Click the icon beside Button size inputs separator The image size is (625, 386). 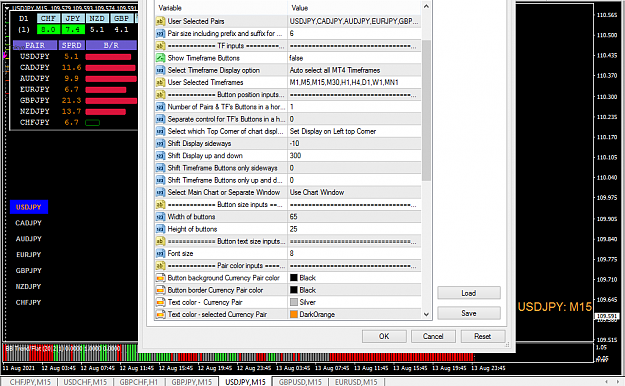[x=160, y=205]
